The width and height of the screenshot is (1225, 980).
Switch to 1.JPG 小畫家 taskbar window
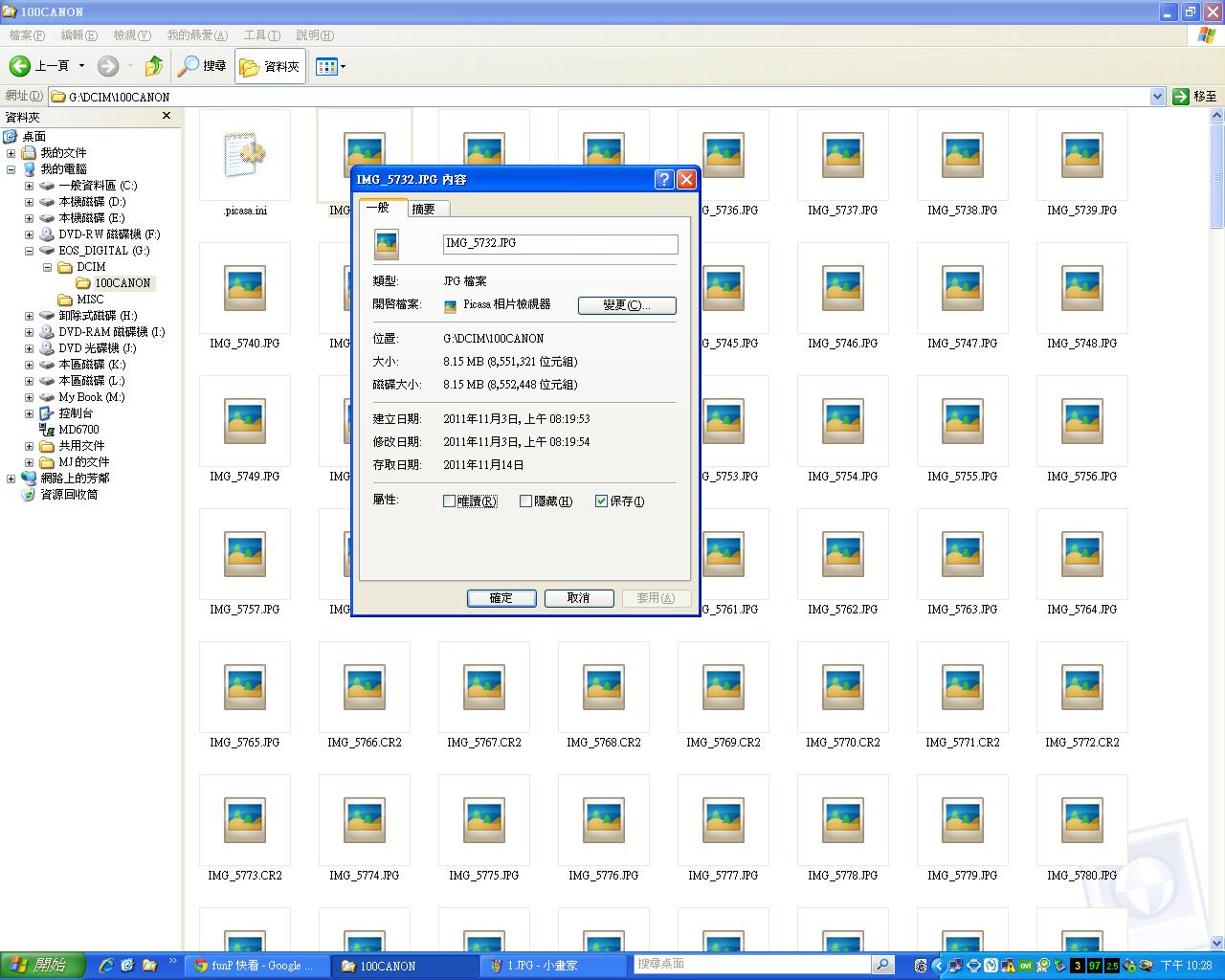[x=555, y=966]
